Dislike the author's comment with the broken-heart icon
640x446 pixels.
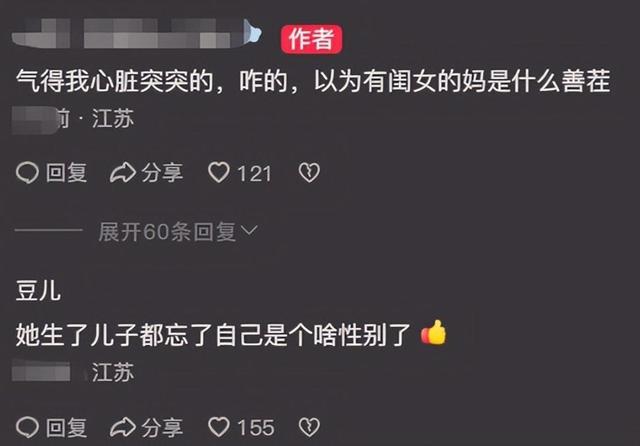click(309, 173)
